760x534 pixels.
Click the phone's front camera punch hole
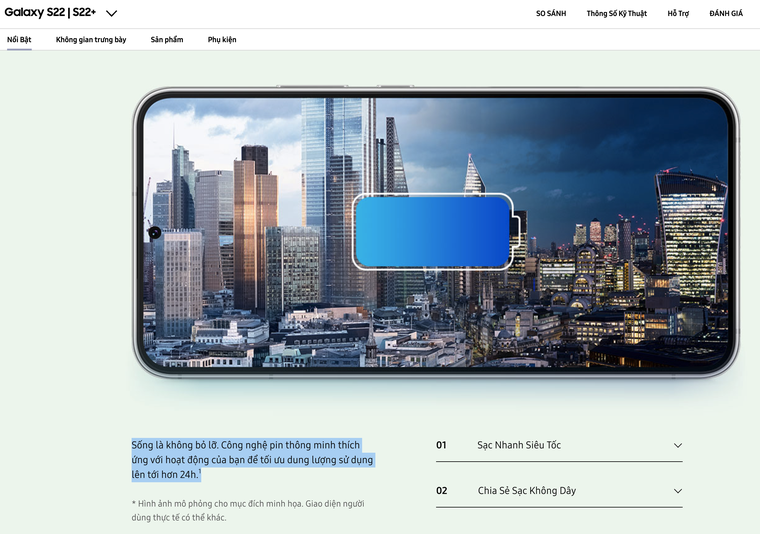coord(154,232)
